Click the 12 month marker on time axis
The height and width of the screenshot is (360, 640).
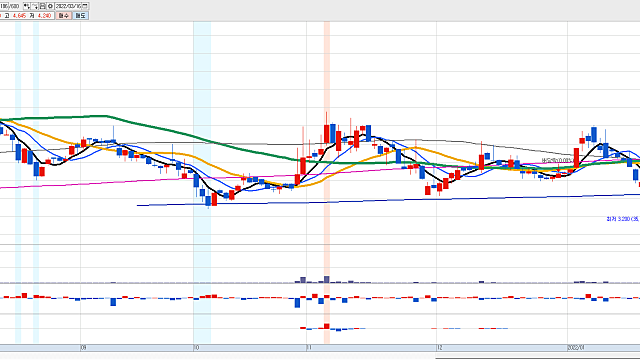click(x=440, y=348)
